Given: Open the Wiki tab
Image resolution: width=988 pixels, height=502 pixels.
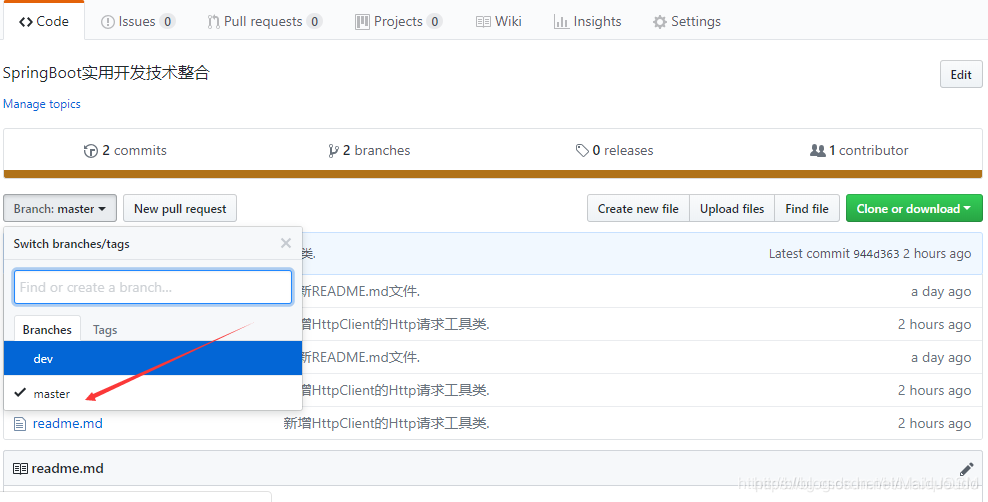Looking at the screenshot, I should point(498,21).
